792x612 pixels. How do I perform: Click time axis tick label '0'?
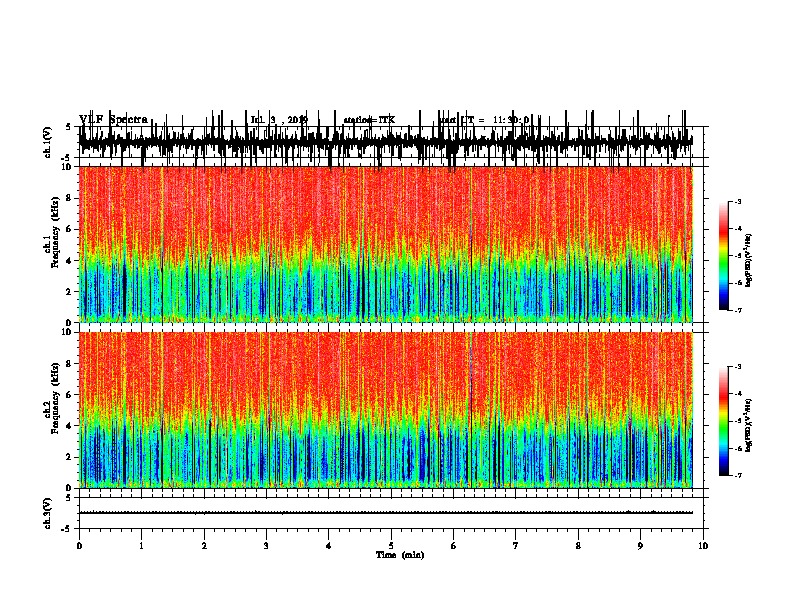[79, 546]
